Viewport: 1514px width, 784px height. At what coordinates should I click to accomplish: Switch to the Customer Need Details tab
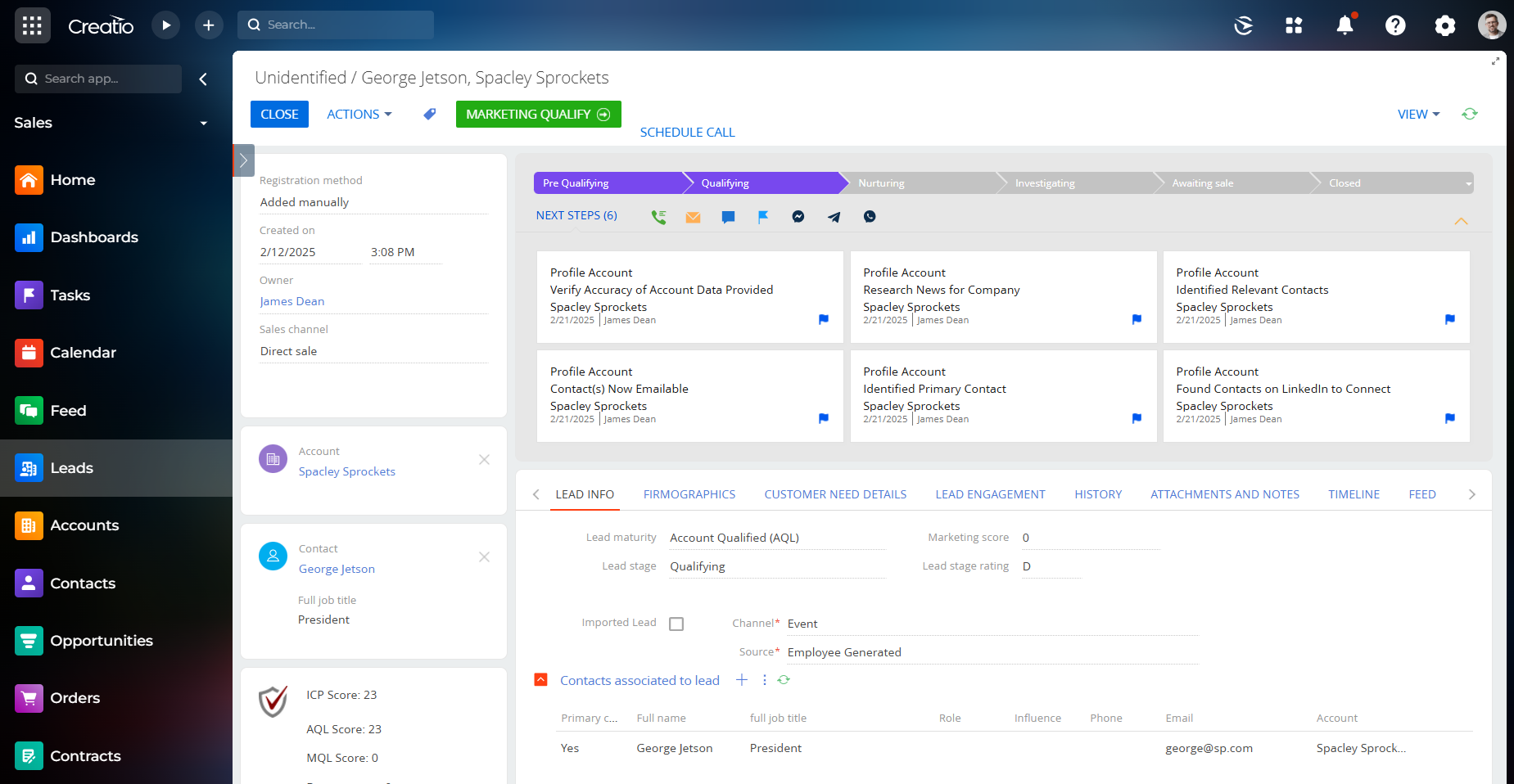point(835,494)
